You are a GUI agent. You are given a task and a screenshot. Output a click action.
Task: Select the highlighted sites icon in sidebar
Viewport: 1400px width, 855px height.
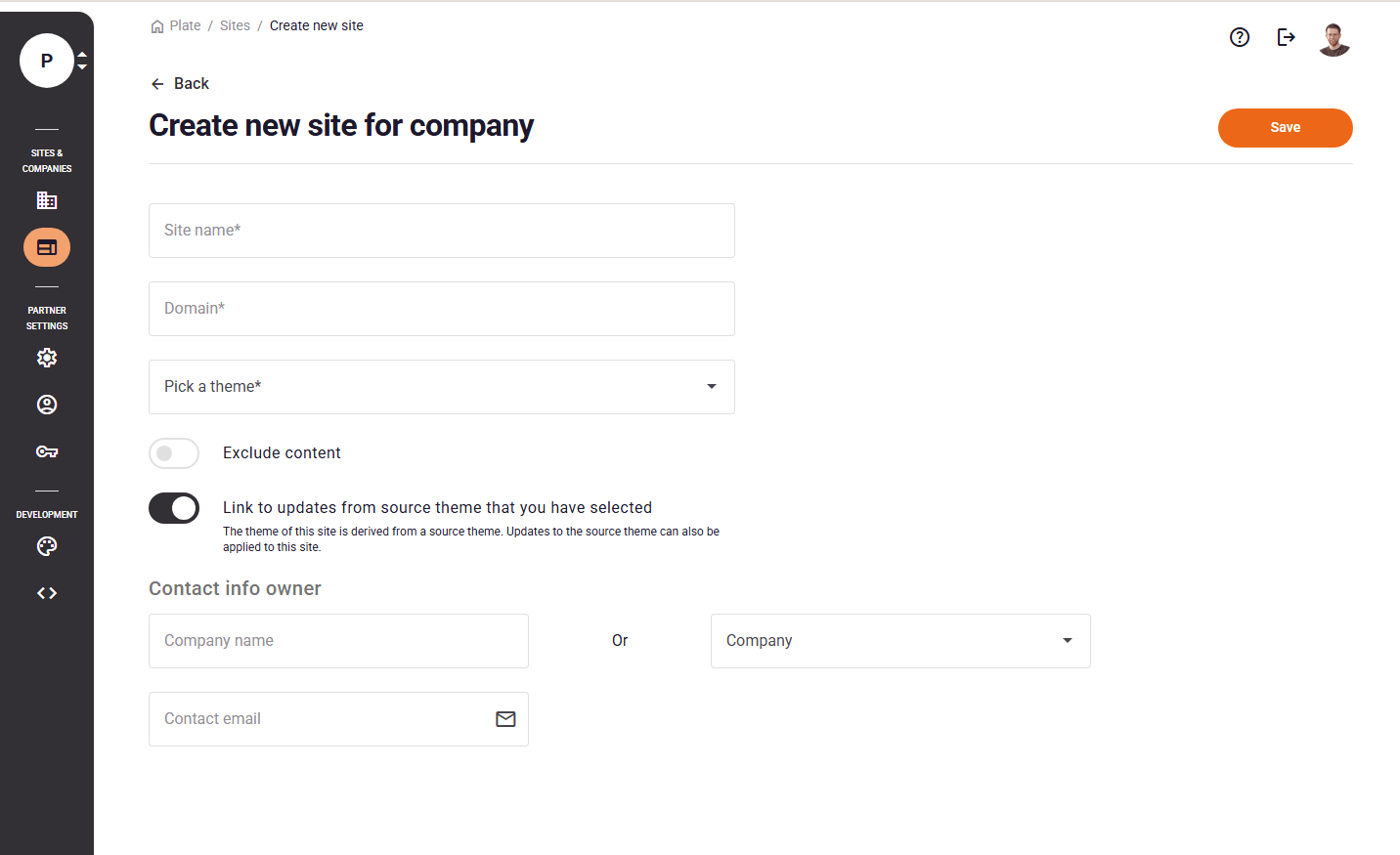click(47, 247)
